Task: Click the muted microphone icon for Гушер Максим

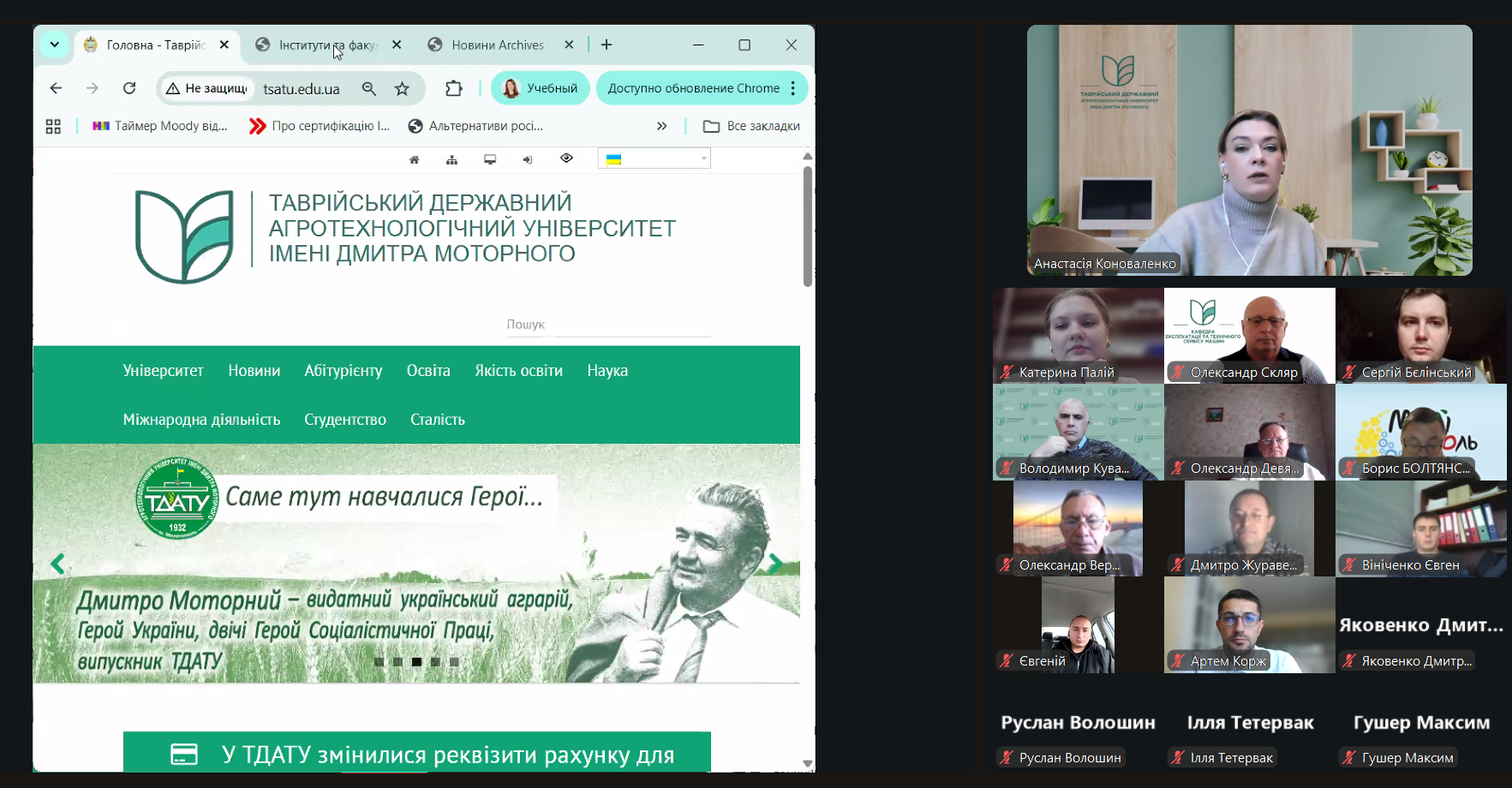Action: coord(1349,758)
